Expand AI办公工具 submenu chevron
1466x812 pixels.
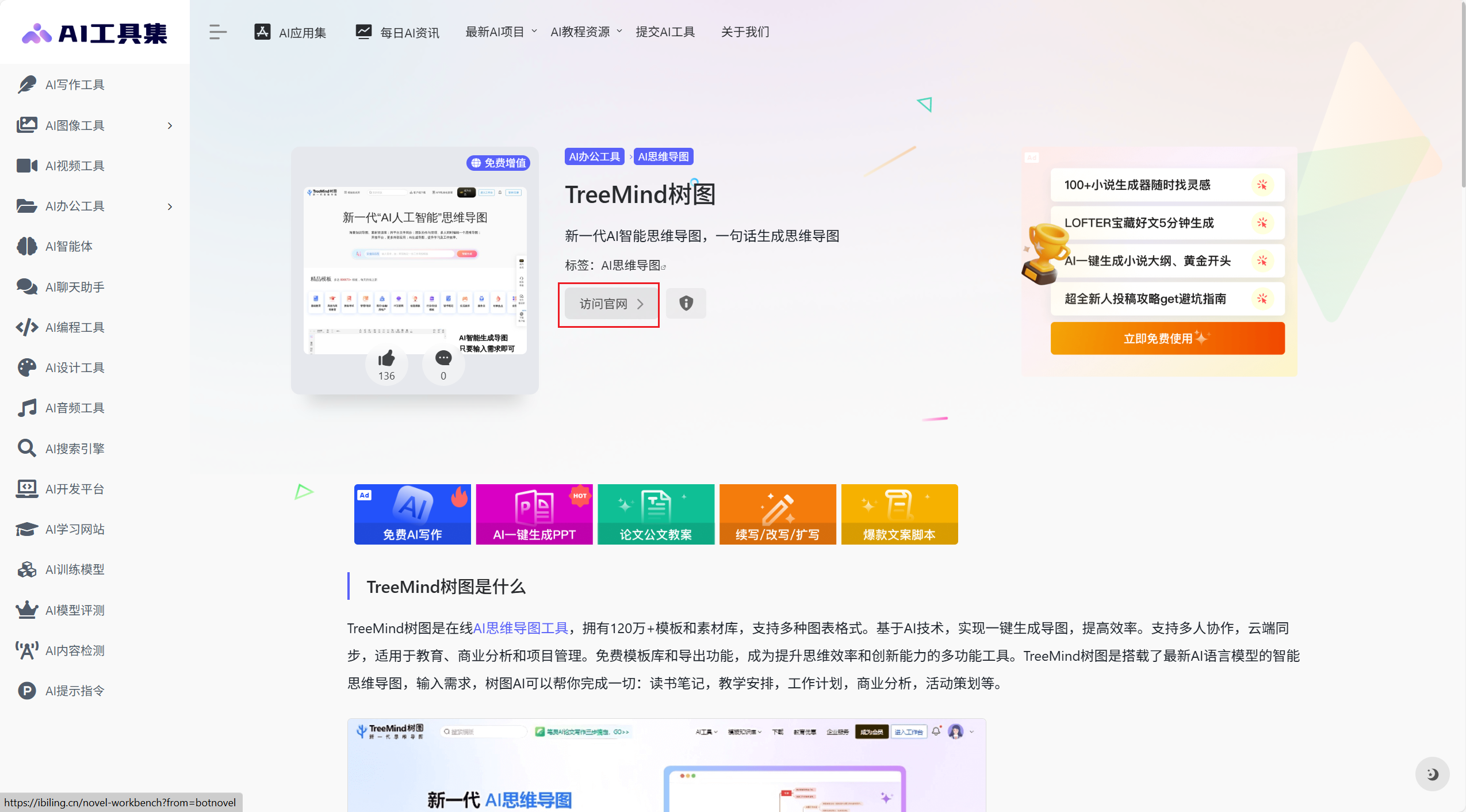tap(170, 206)
